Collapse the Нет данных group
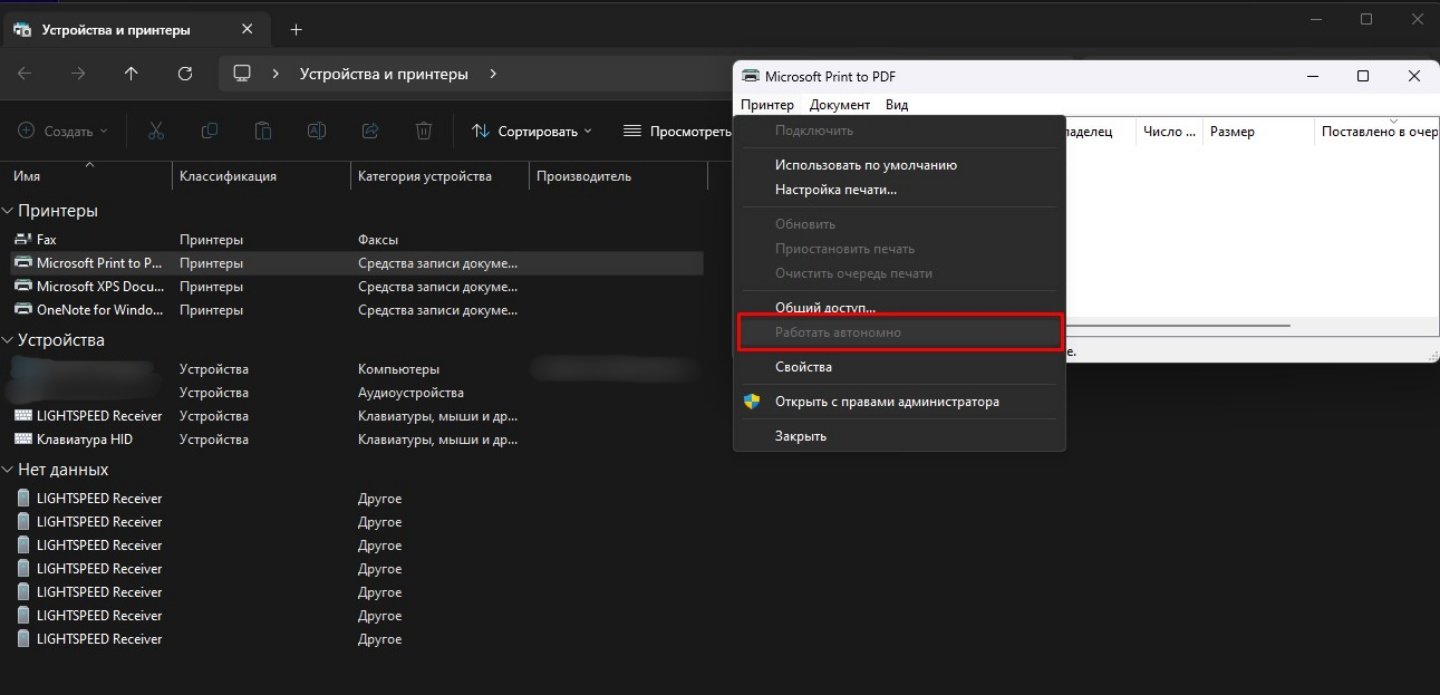 (8, 470)
